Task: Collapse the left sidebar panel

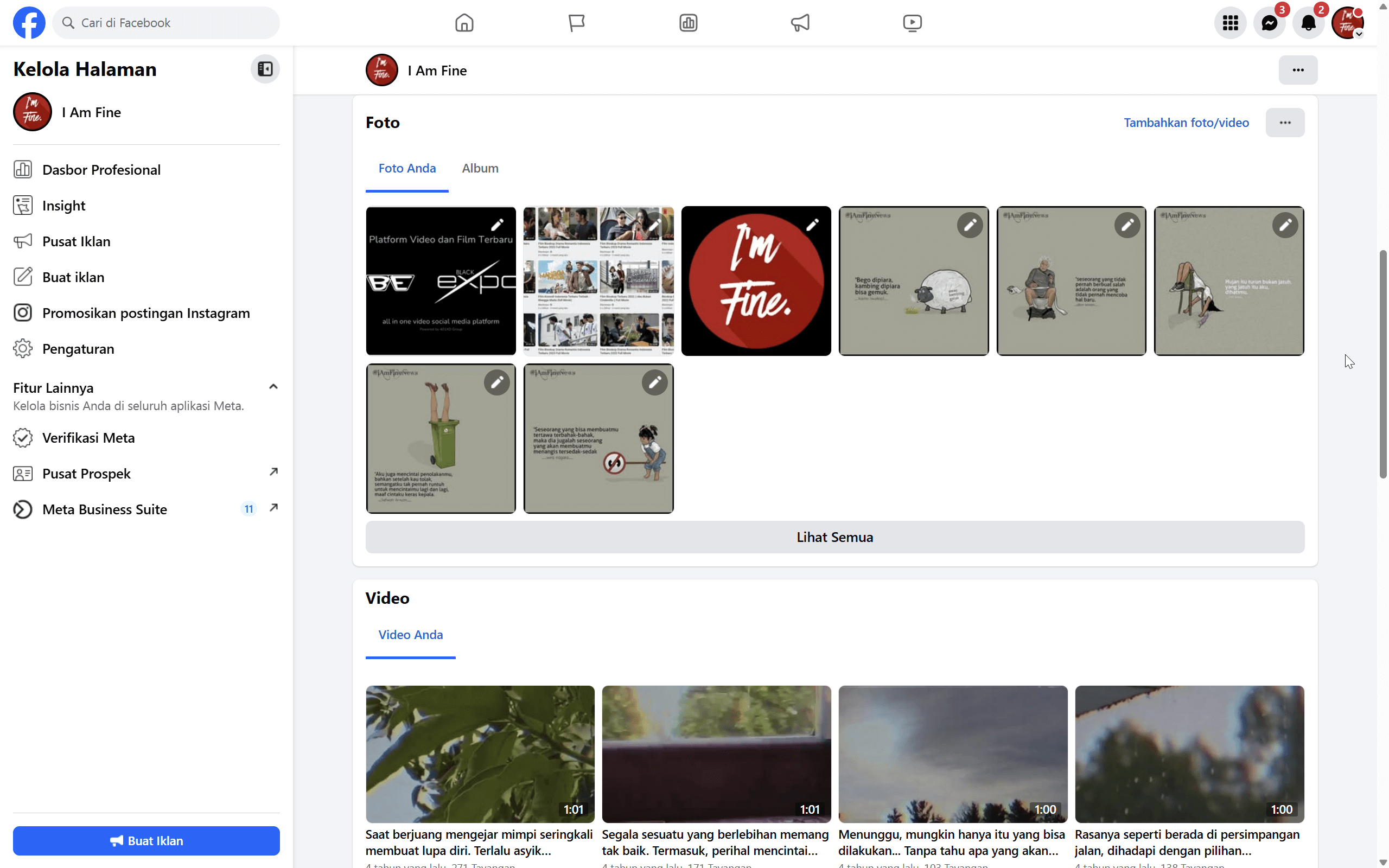Action: [265, 68]
